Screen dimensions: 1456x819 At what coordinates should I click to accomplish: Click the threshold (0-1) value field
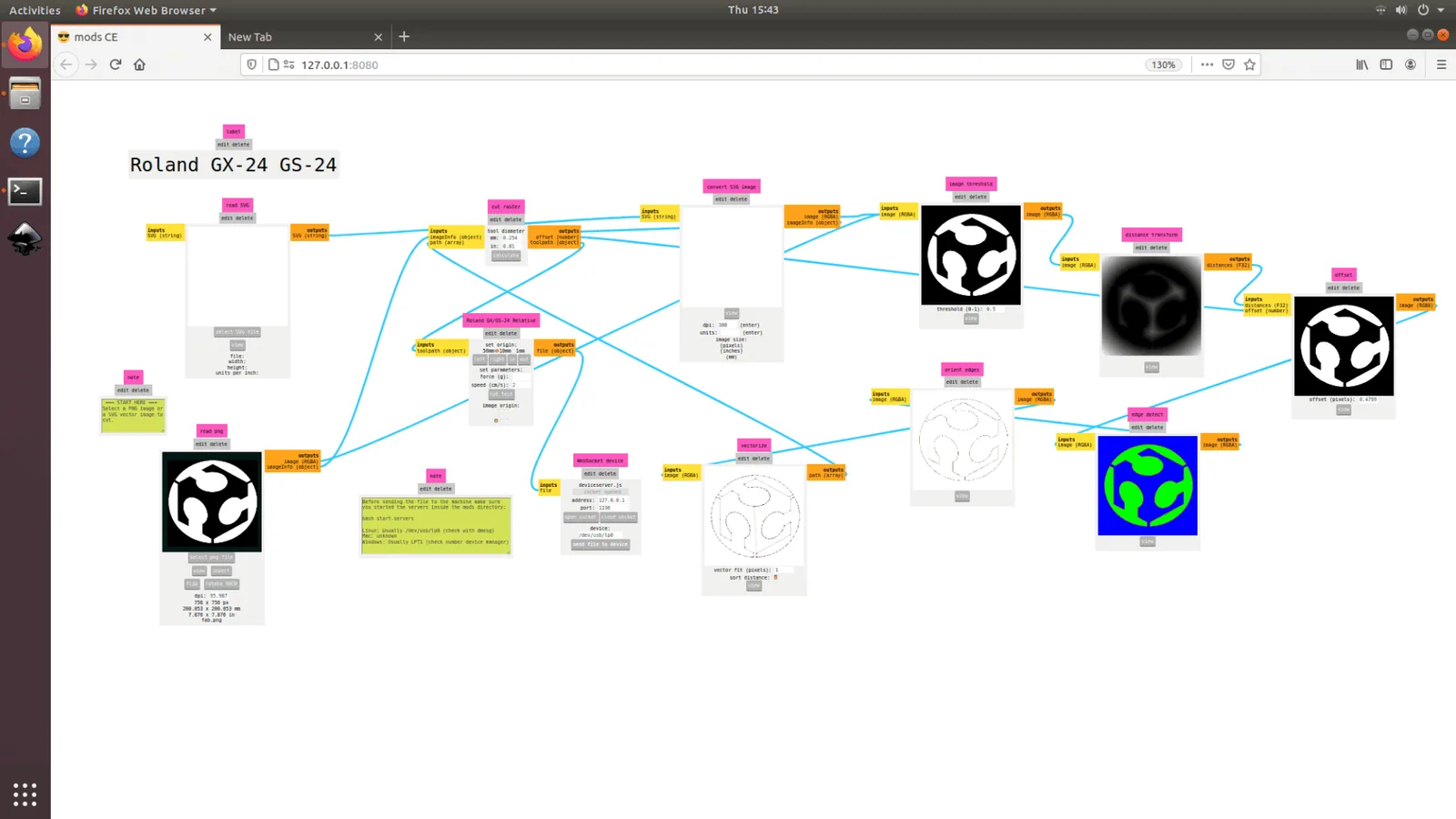[993, 309]
